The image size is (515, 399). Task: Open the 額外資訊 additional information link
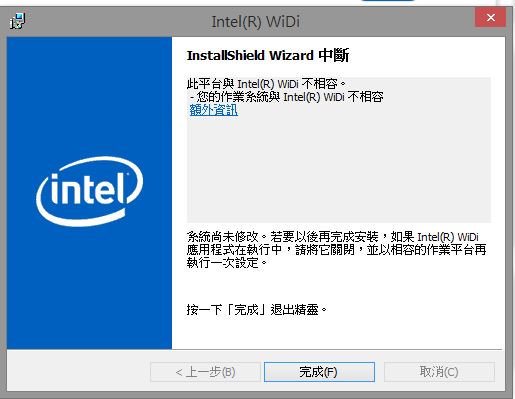[214, 110]
